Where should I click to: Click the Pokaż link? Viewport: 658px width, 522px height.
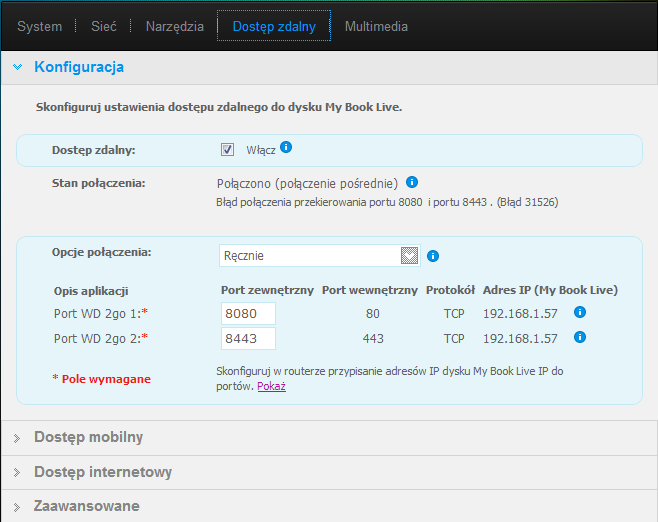272,386
